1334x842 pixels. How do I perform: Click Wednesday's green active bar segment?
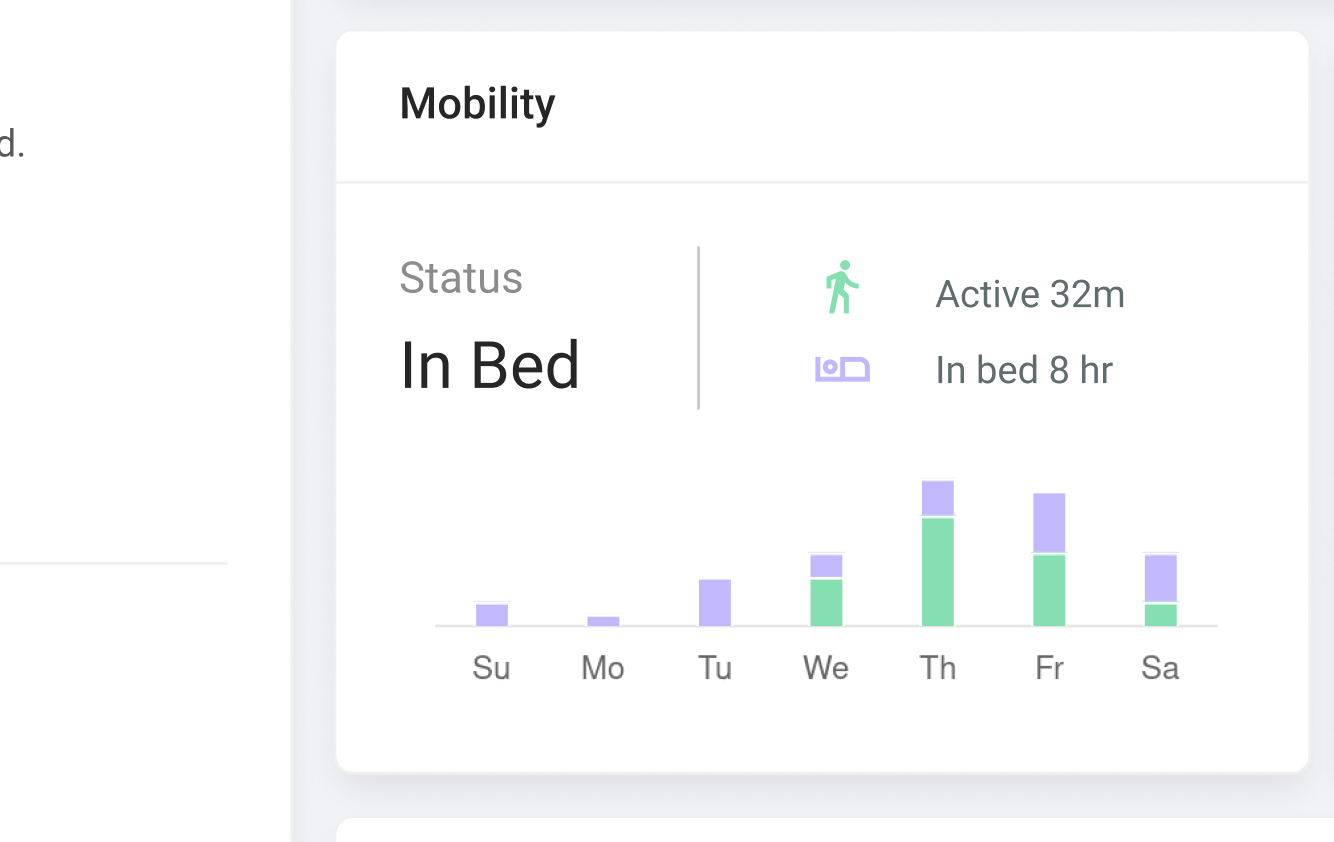[x=826, y=602]
